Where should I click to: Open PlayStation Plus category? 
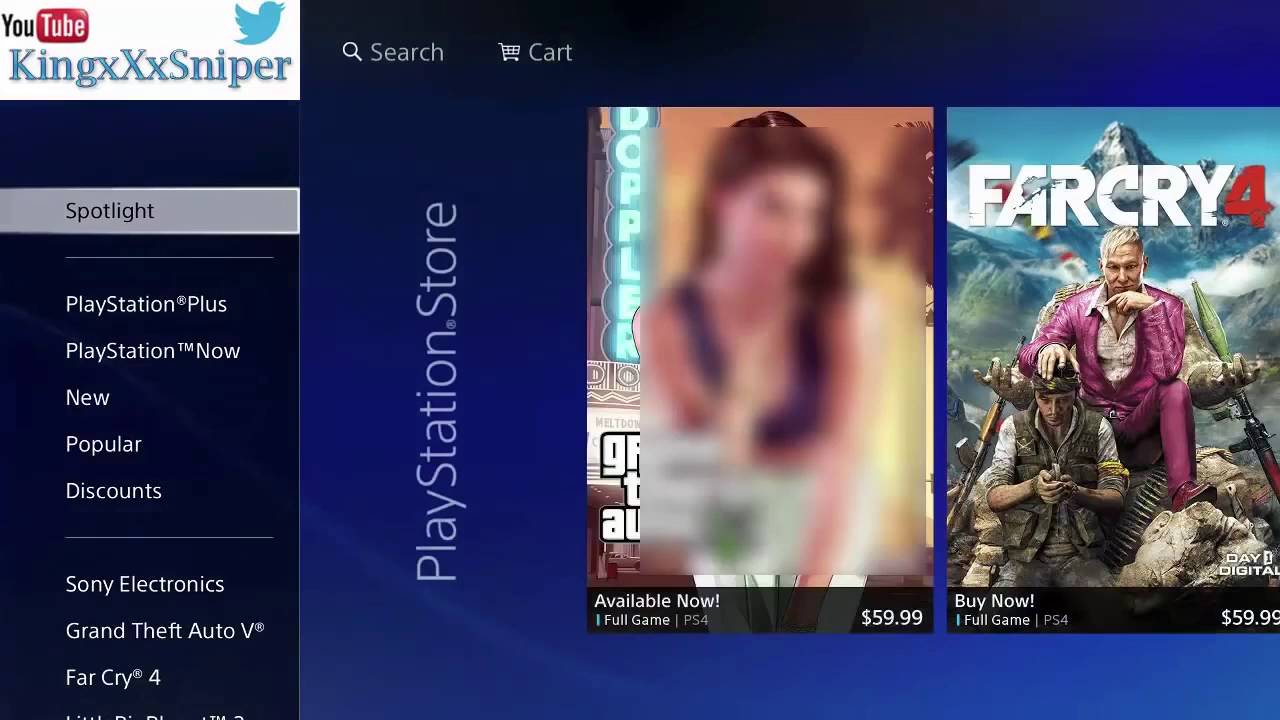point(146,304)
